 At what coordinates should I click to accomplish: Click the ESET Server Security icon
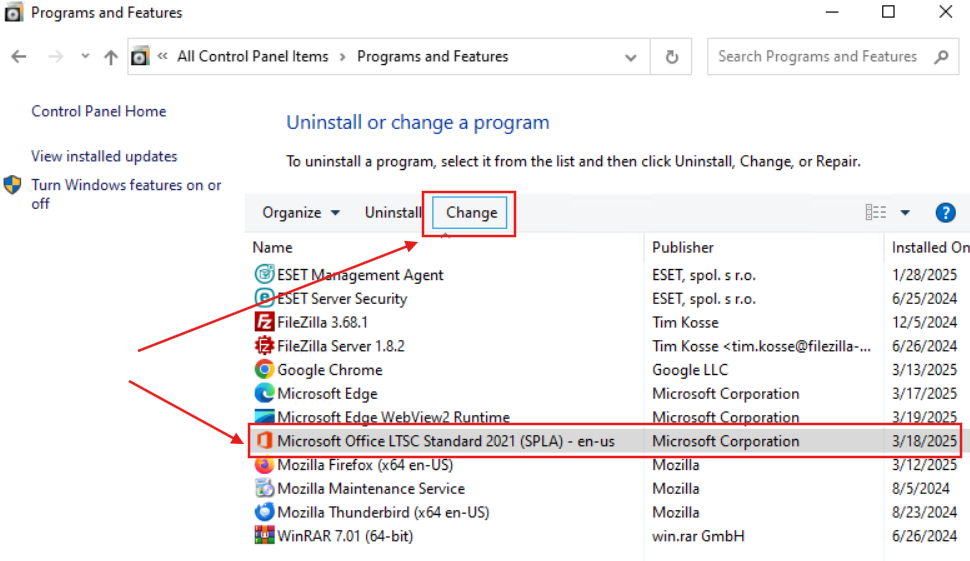click(x=264, y=298)
